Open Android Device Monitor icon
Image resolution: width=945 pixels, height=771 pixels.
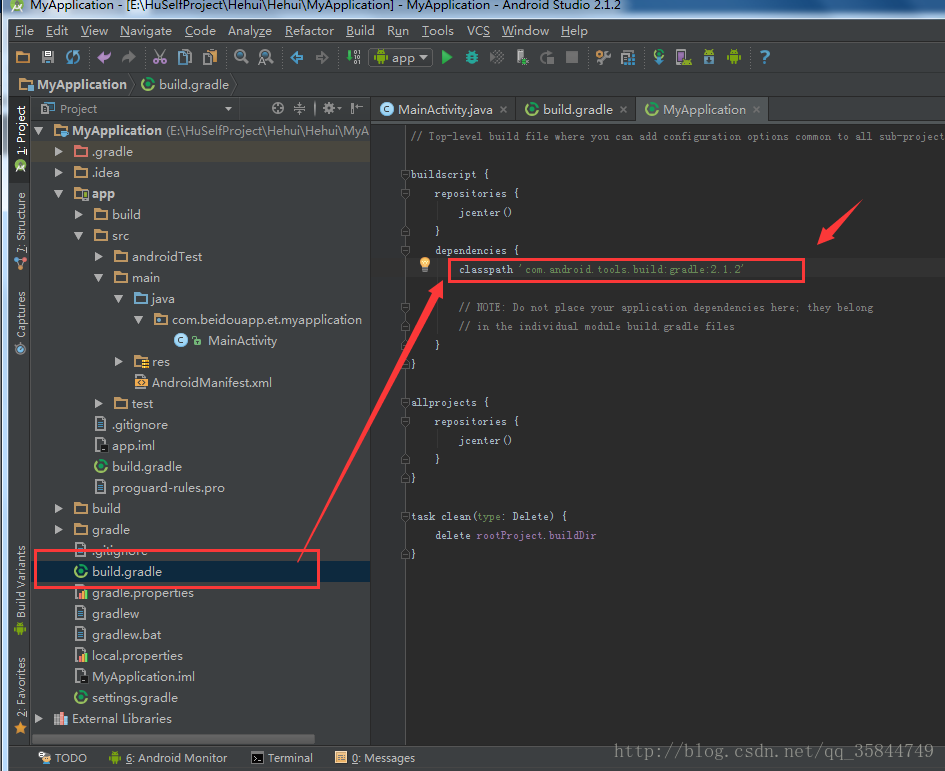point(734,57)
